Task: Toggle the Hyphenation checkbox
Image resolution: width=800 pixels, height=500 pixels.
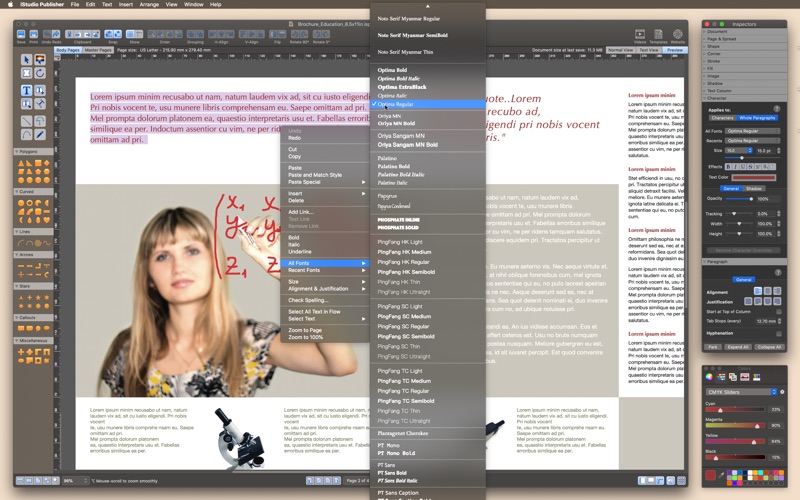Action: (x=779, y=333)
